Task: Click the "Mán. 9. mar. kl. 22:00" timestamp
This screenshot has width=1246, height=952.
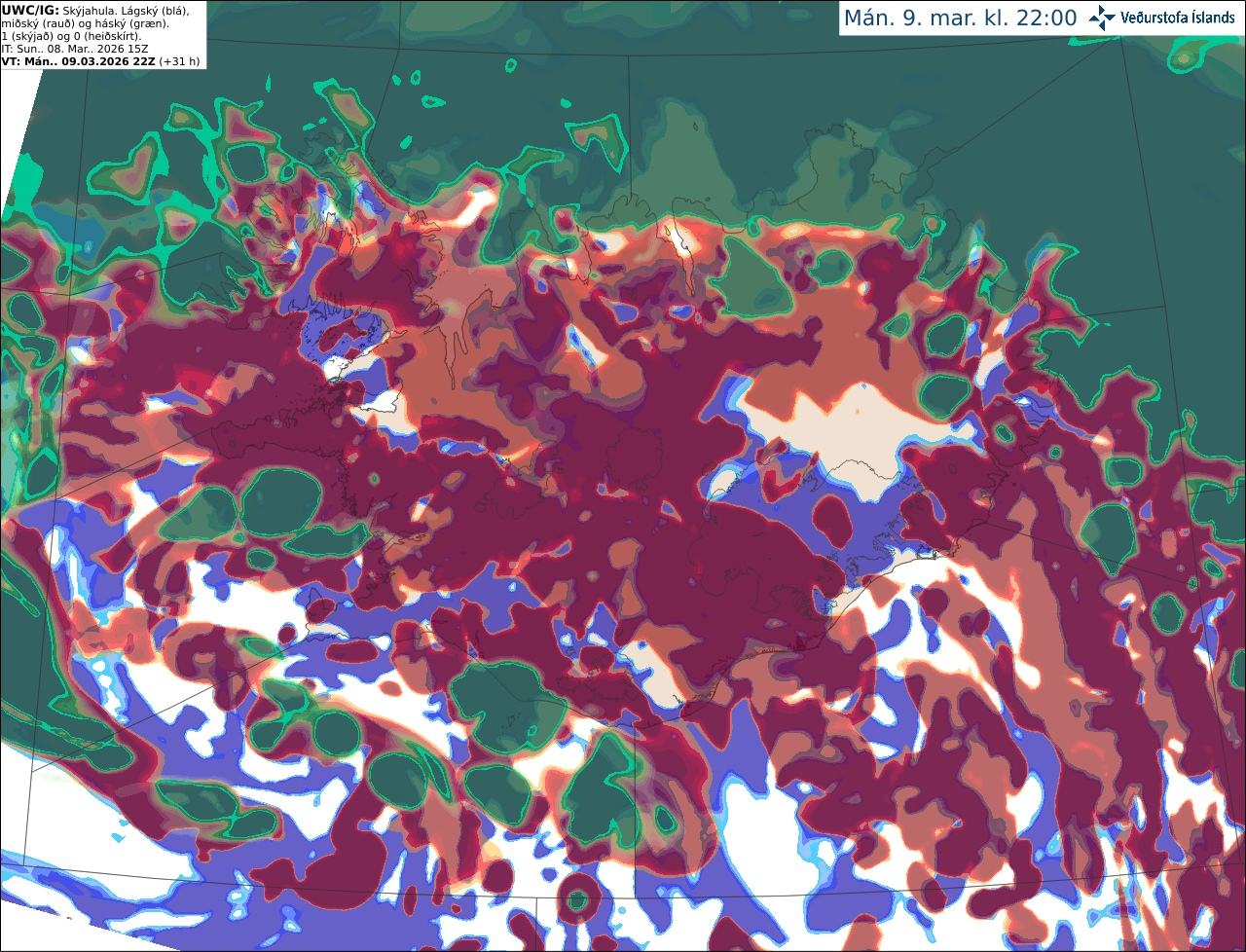Action: point(960,18)
